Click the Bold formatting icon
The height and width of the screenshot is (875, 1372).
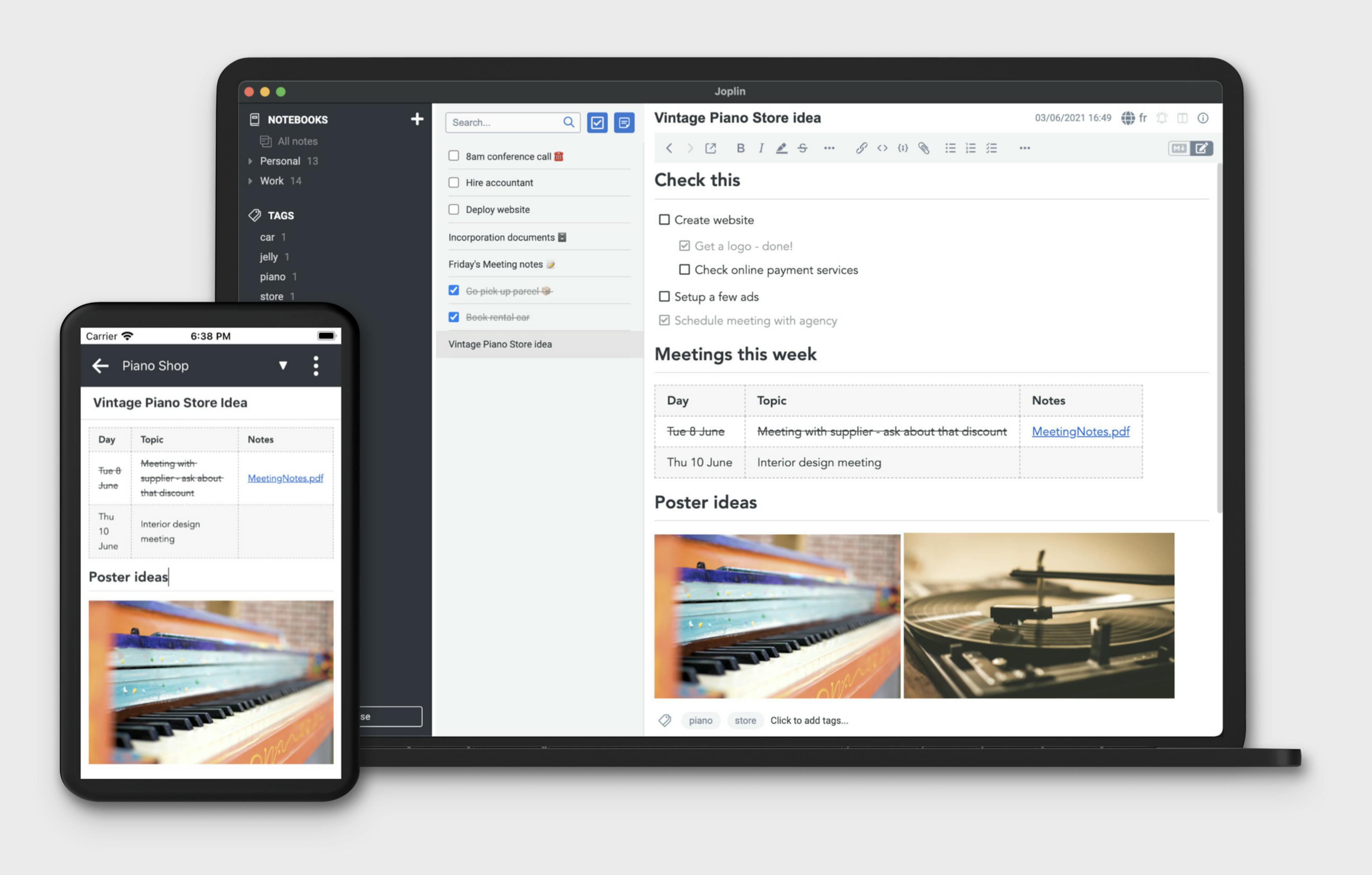[740, 148]
